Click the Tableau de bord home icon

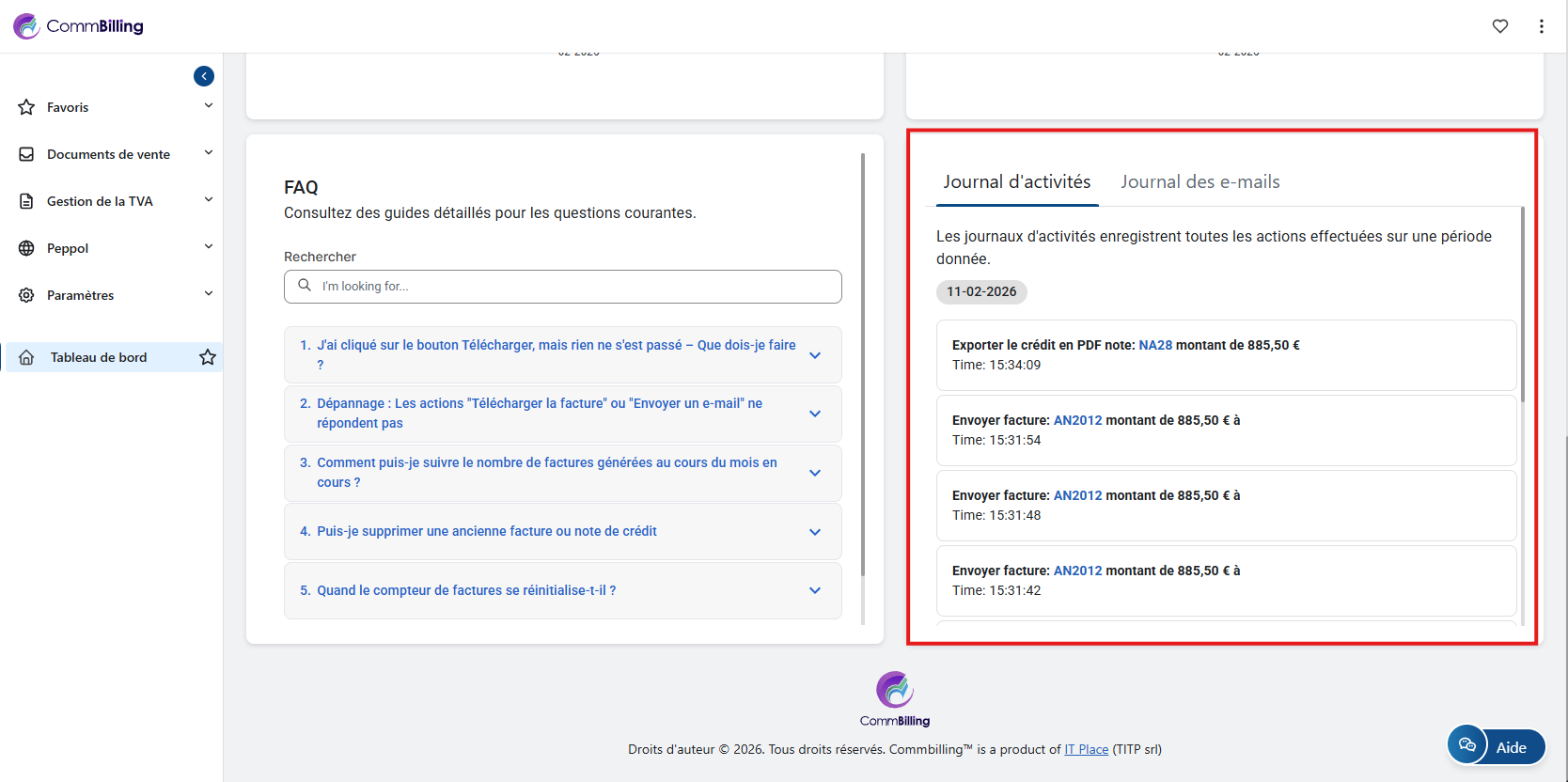[x=26, y=357]
